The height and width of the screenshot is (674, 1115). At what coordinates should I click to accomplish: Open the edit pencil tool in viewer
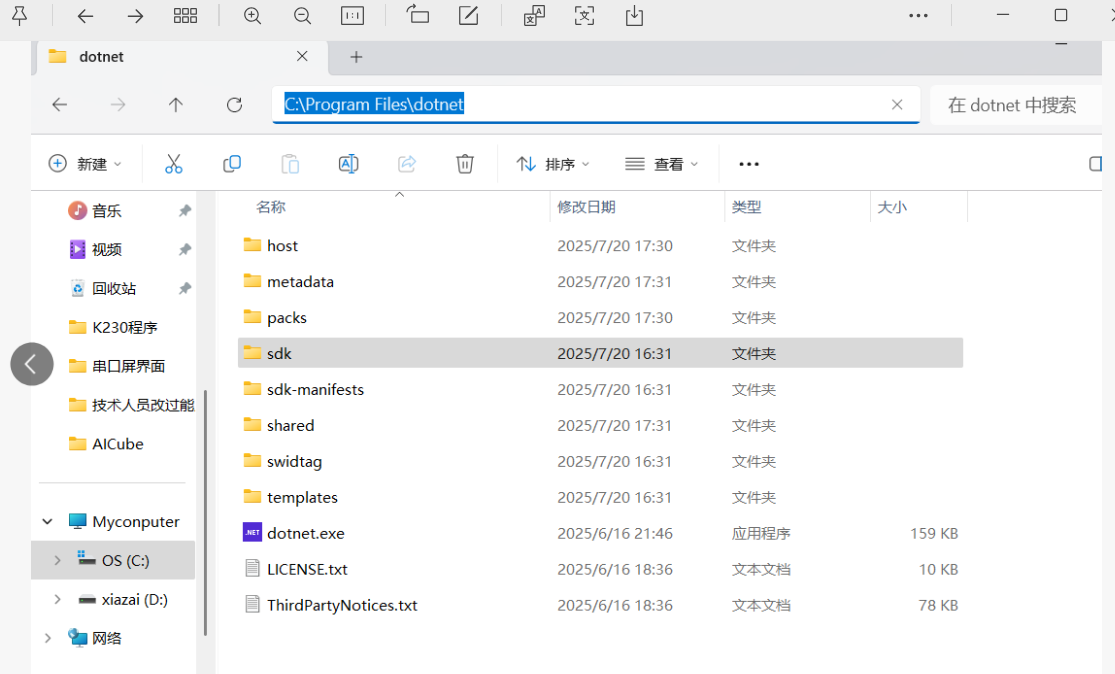point(469,16)
